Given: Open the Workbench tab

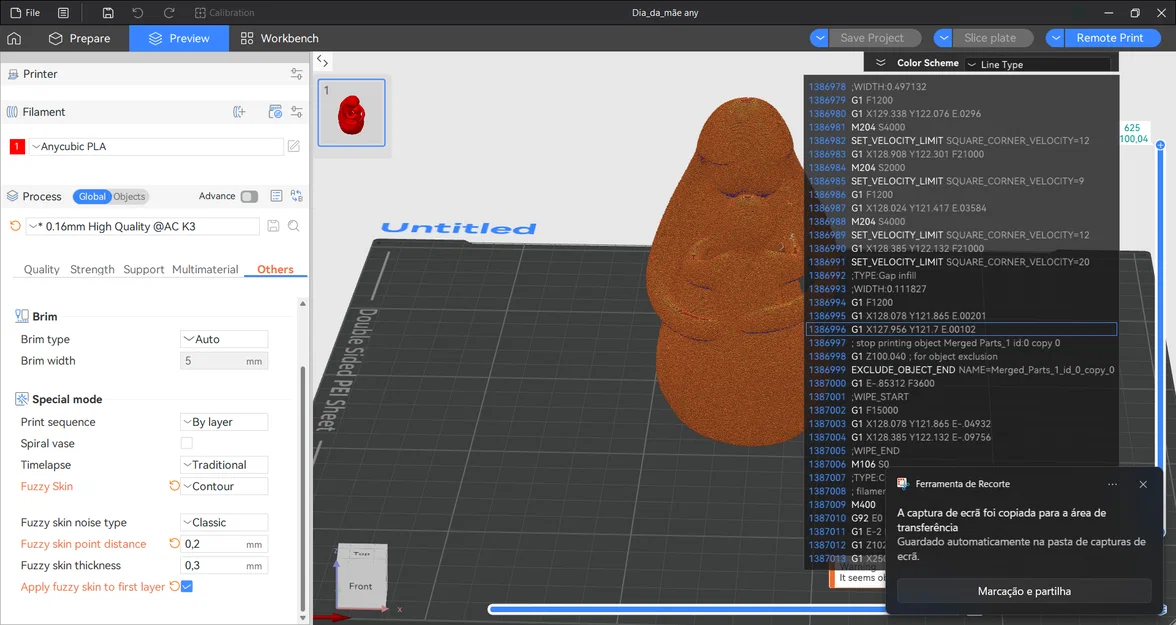Looking at the screenshot, I should pyautogui.click(x=279, y=38).
